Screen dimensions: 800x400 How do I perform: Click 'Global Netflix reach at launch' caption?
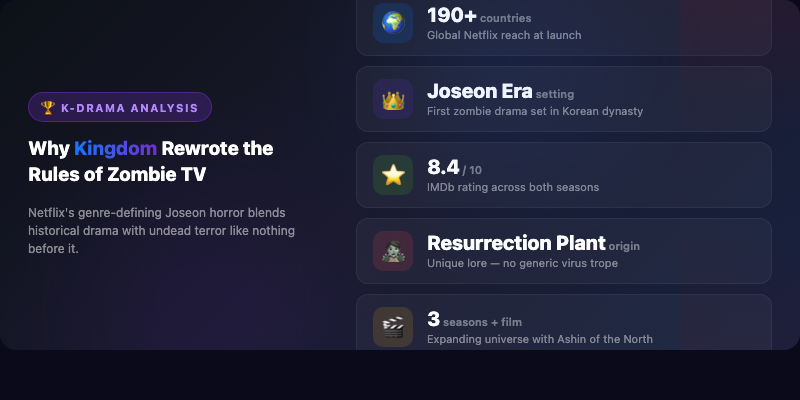tap(504, 36)
